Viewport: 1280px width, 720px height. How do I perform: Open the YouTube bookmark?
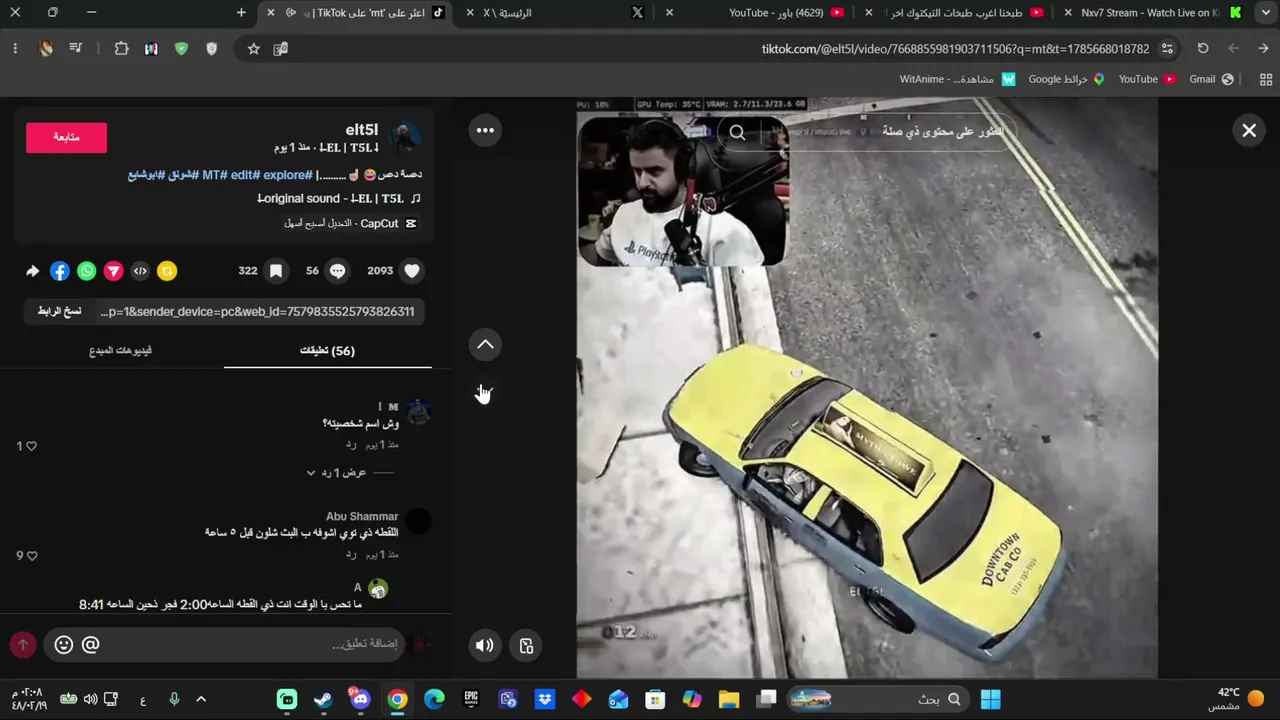[1146, 79]
